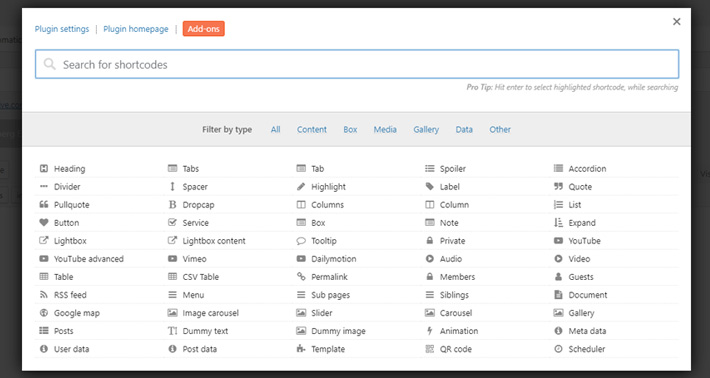Image resolution: width=710 pixels, height=378 pixels.
Task: Click the Button heart icon
Action: [x=44, y=223]
